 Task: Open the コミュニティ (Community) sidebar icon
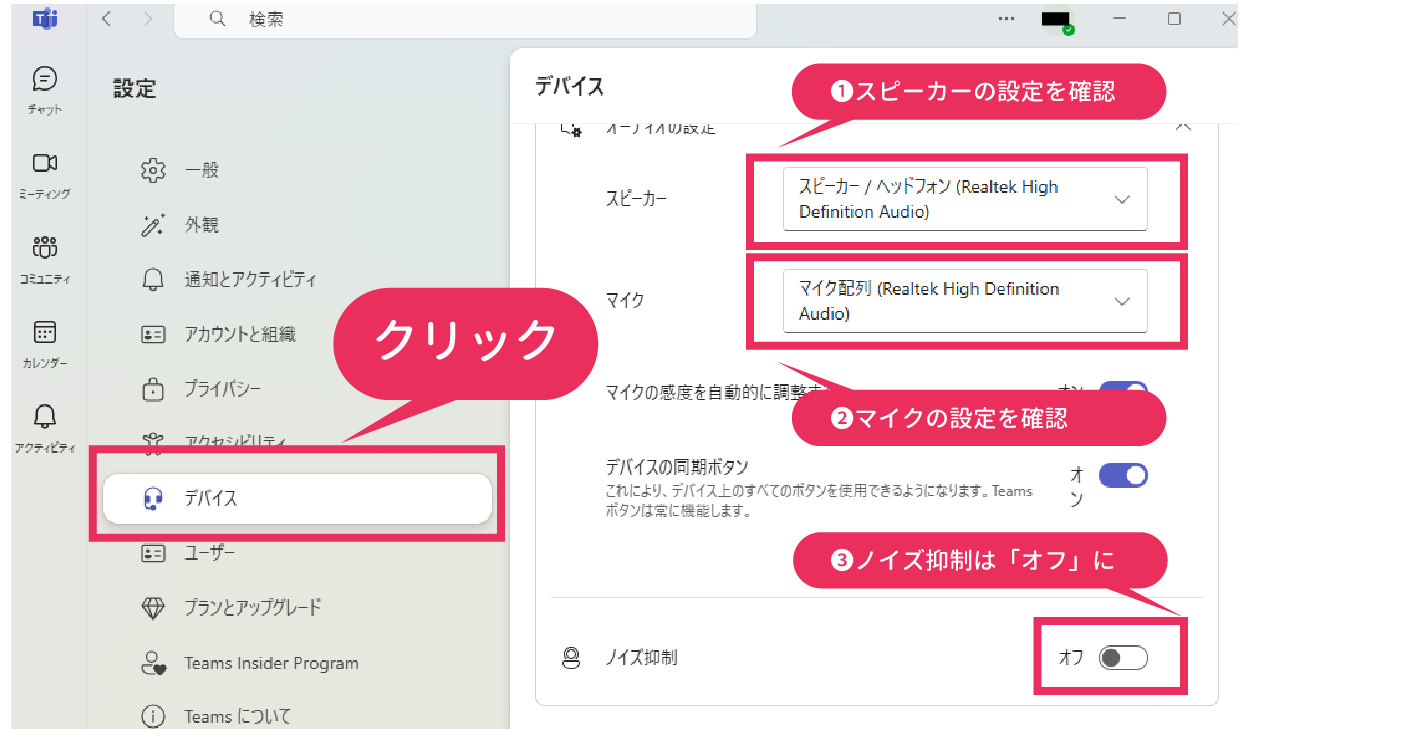point(45,249)
